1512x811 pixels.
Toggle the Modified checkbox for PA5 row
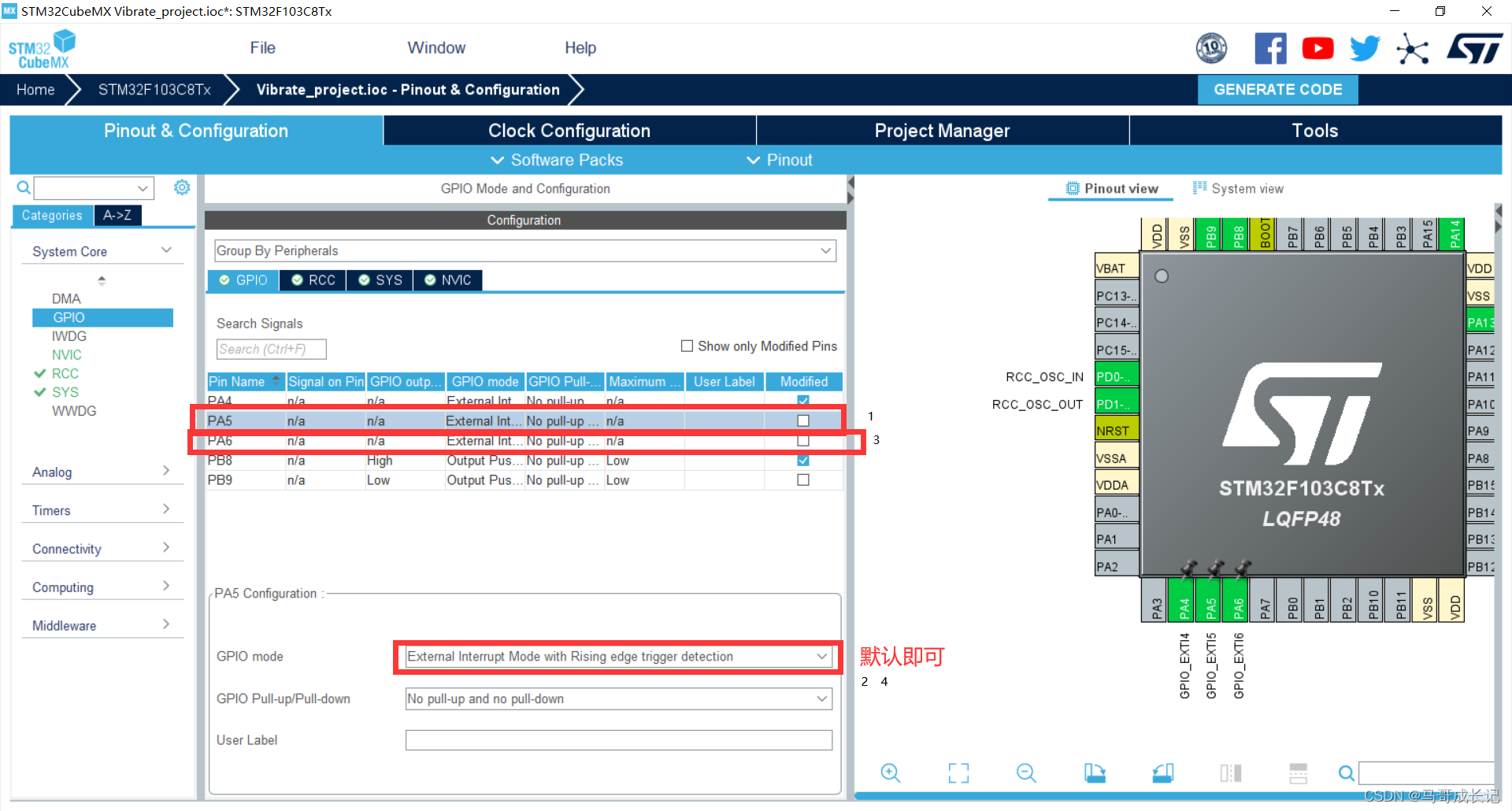pos(803,420)
